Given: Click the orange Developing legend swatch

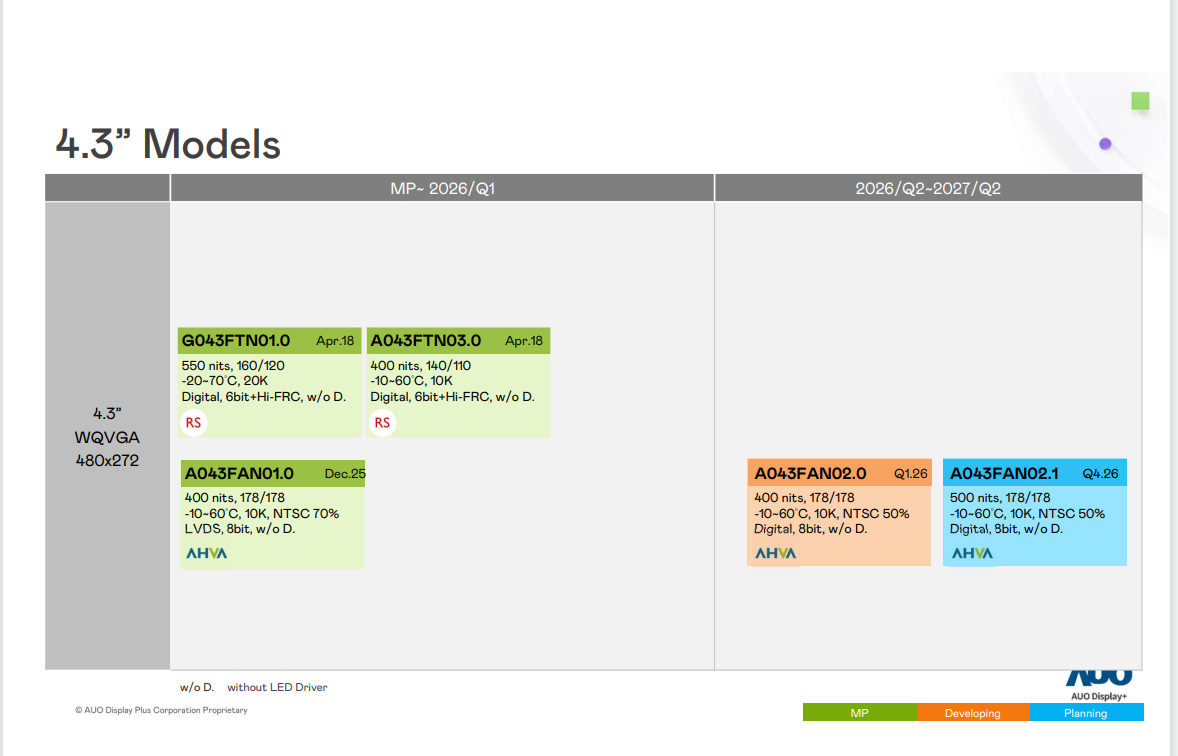Looking at the screenshot, I should tap(972, 713).
